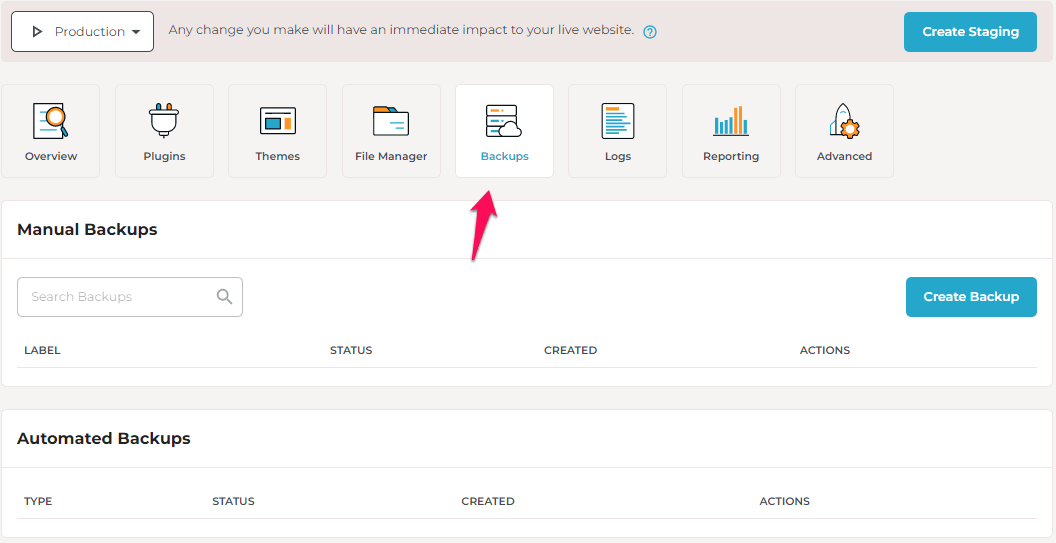
Task: Click the help question mark icon
Action: coord(650,32)
